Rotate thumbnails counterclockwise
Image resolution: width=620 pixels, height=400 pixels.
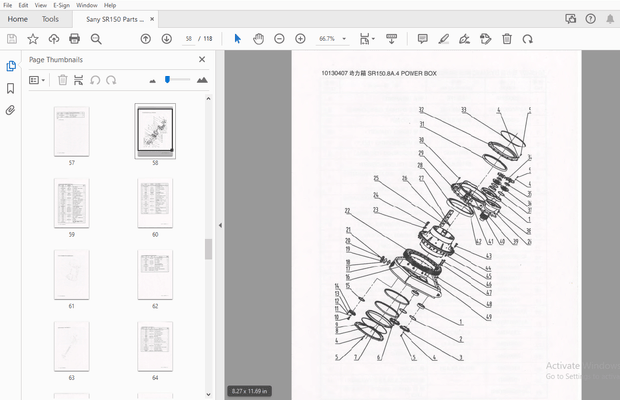click(x=95, y=80)
